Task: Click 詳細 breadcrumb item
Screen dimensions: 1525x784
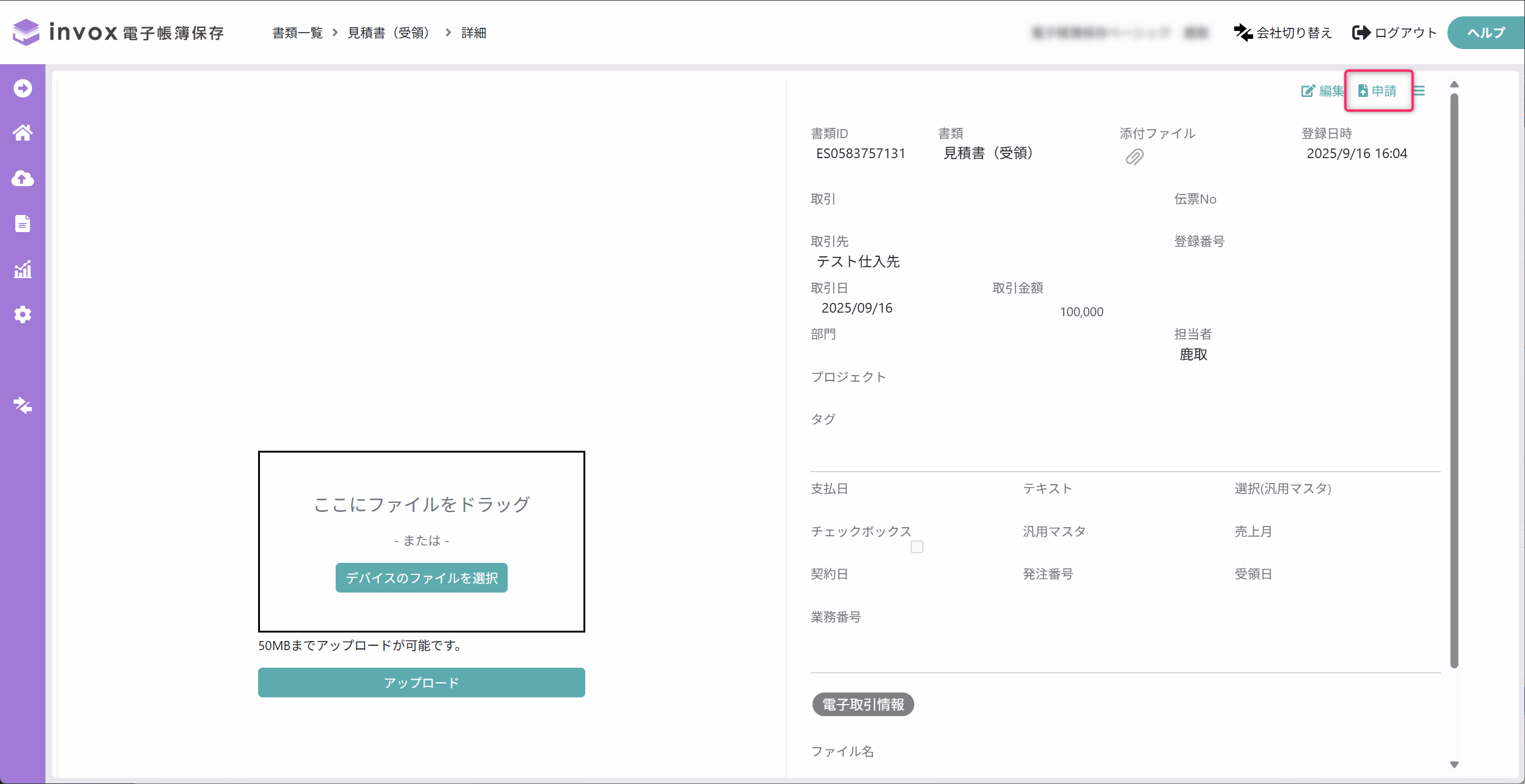Action: [474, 33]
